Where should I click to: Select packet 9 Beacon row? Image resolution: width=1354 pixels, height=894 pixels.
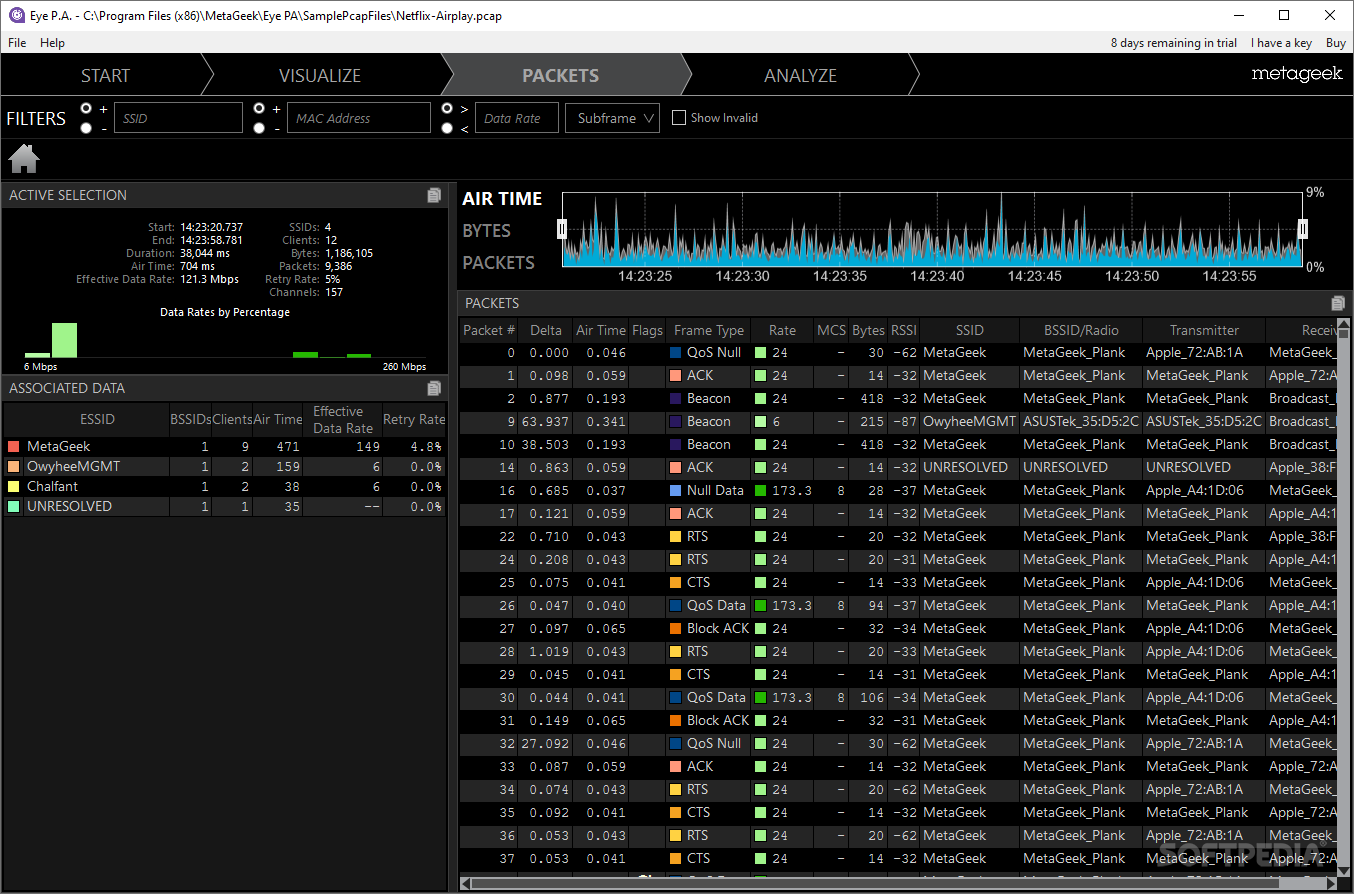click(x=898, y=422)
